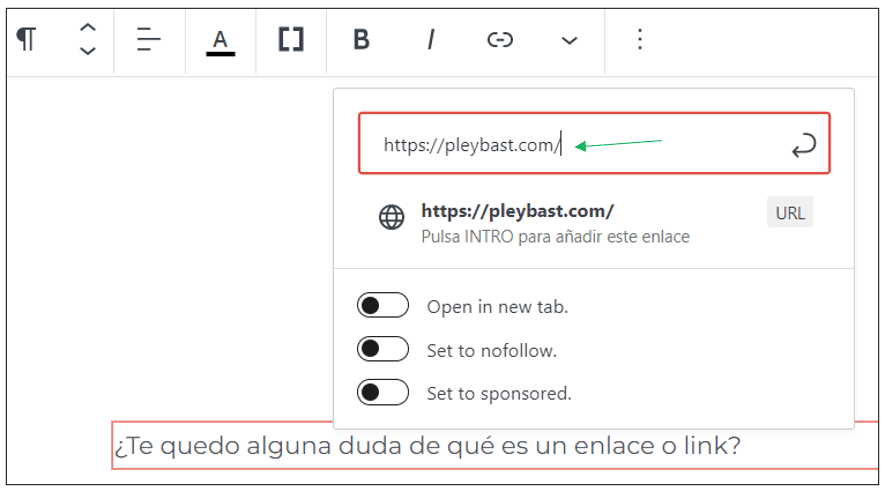Move block up with the up arrow
887x494 pixels.
[88, 29]
